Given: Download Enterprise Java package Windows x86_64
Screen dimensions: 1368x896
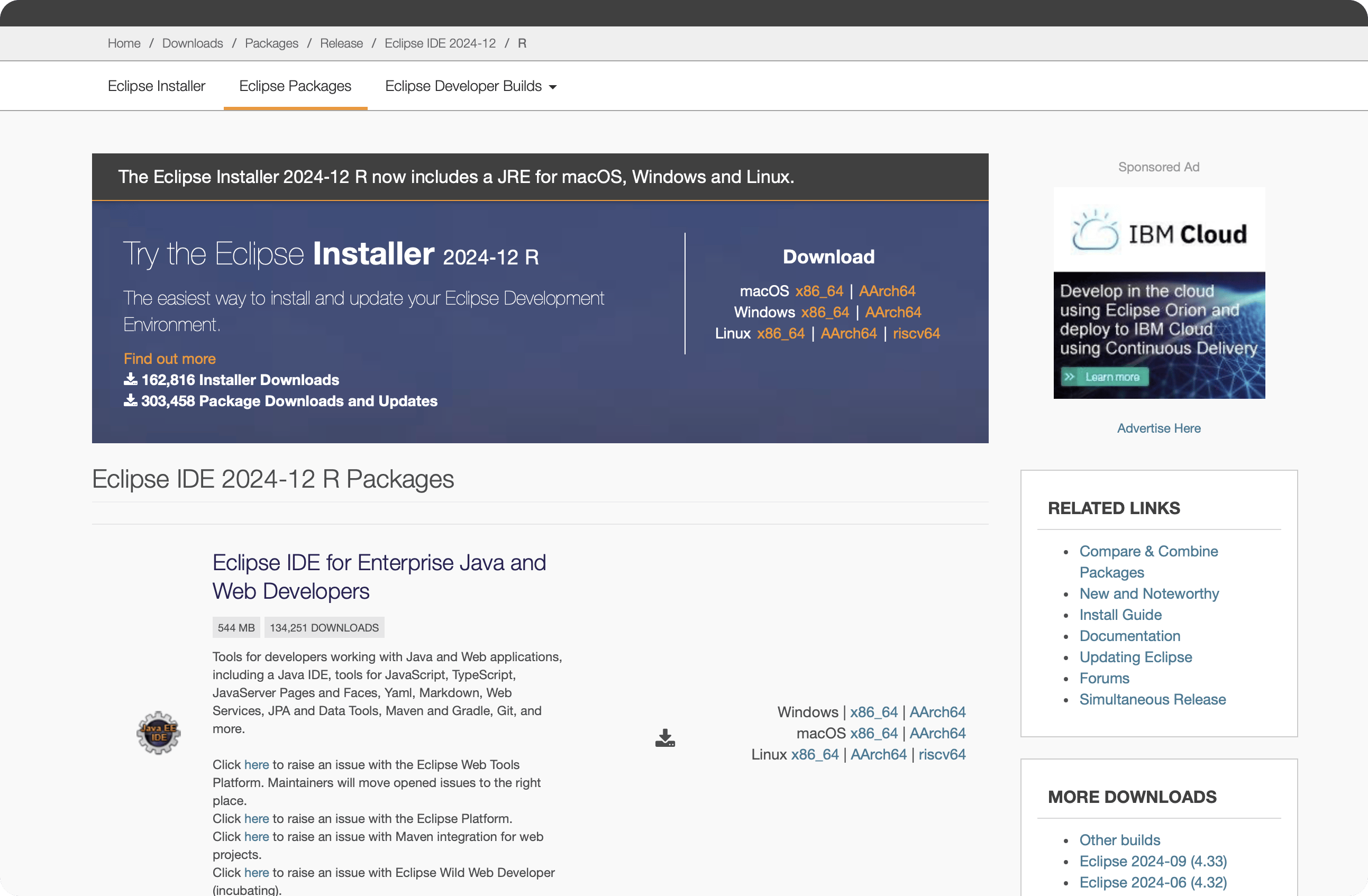Looking at the screenshot, I should pyautogui.click(x=874, y=712).
